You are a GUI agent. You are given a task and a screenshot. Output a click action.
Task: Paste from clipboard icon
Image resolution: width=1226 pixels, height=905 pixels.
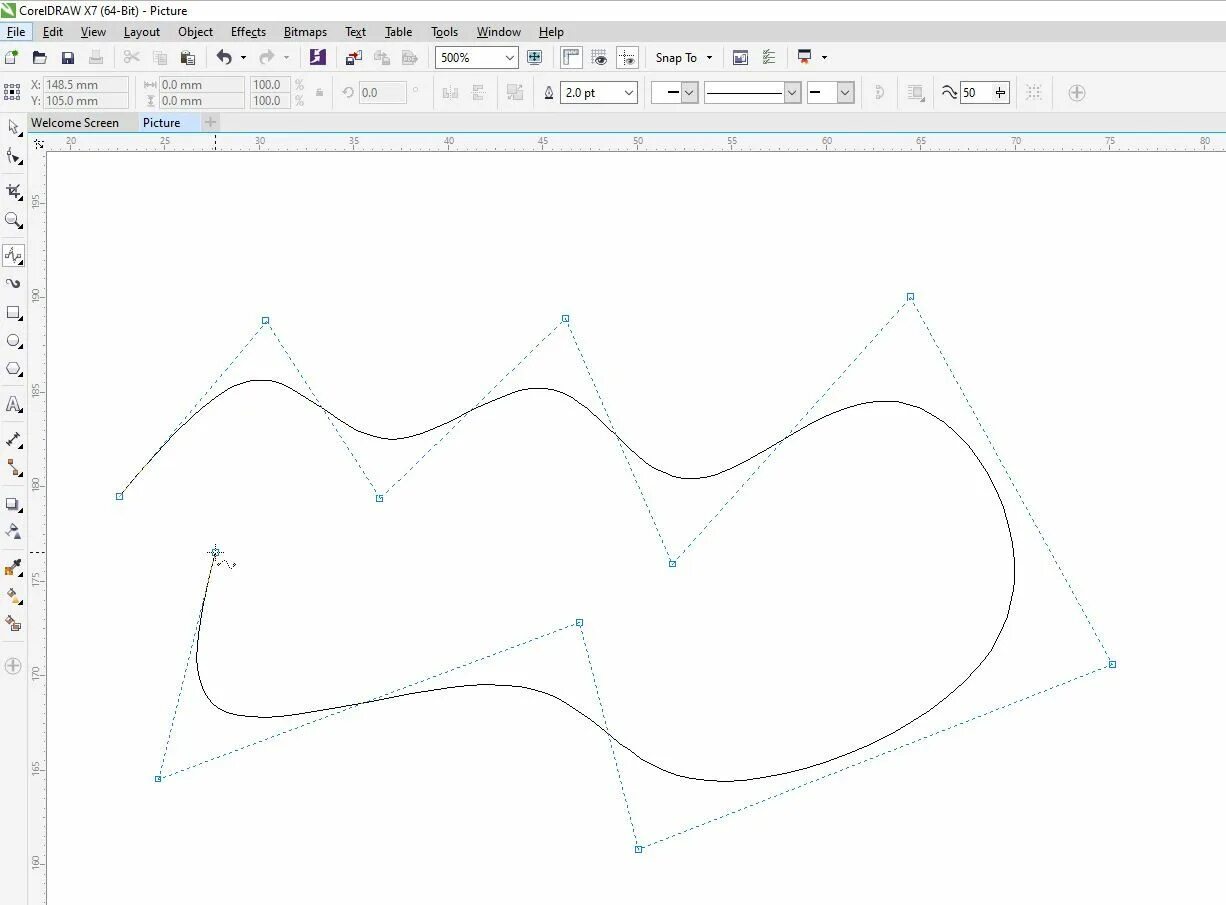click(x=187, y=58)
